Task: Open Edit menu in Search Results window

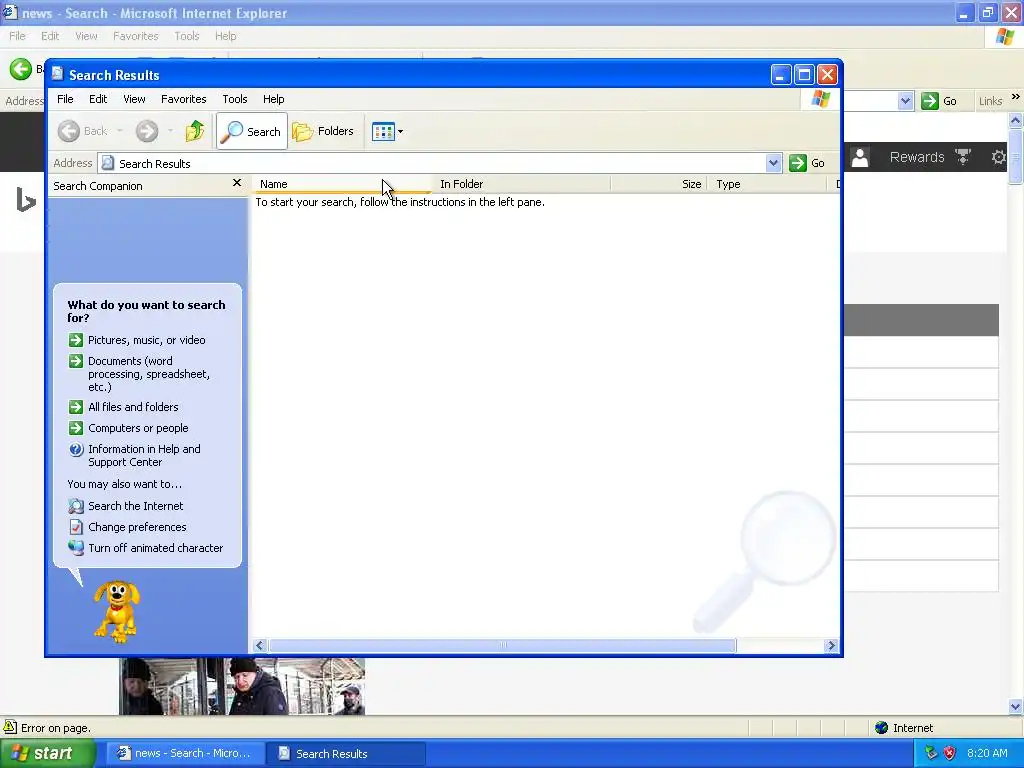Action: [98, 99]
